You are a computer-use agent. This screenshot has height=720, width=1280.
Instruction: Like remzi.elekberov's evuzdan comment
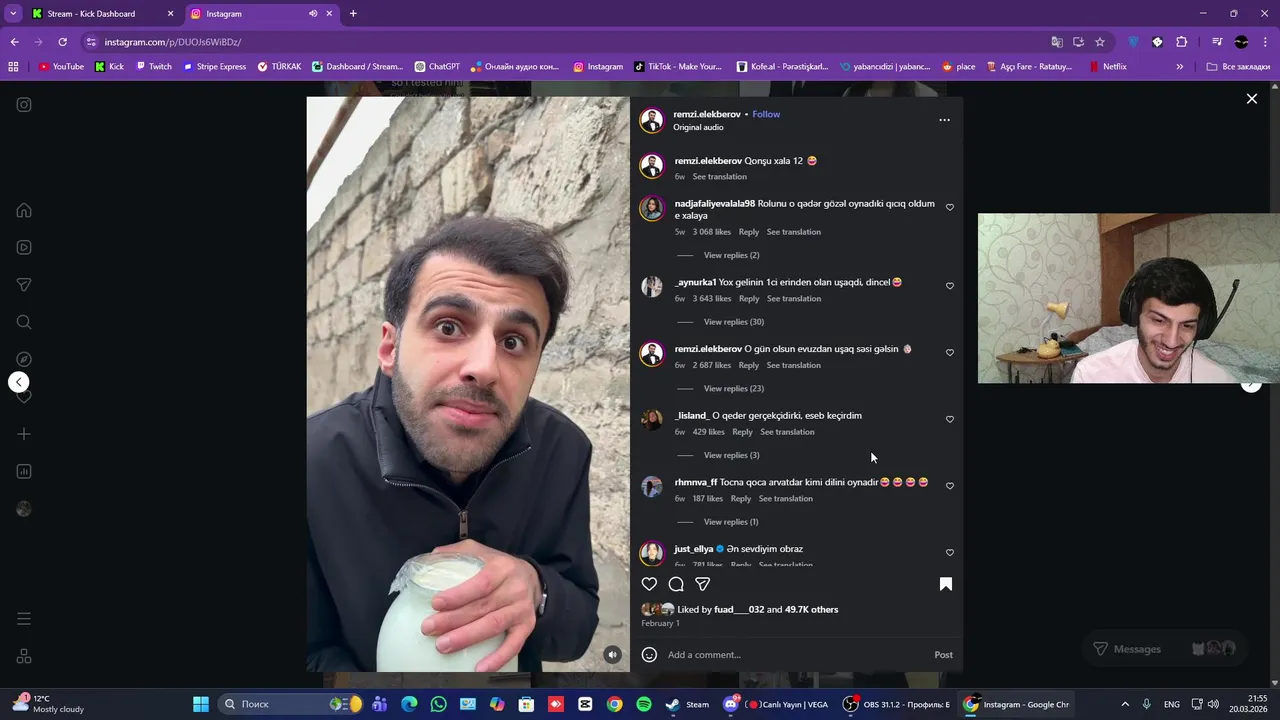click(x=950, y=353)
